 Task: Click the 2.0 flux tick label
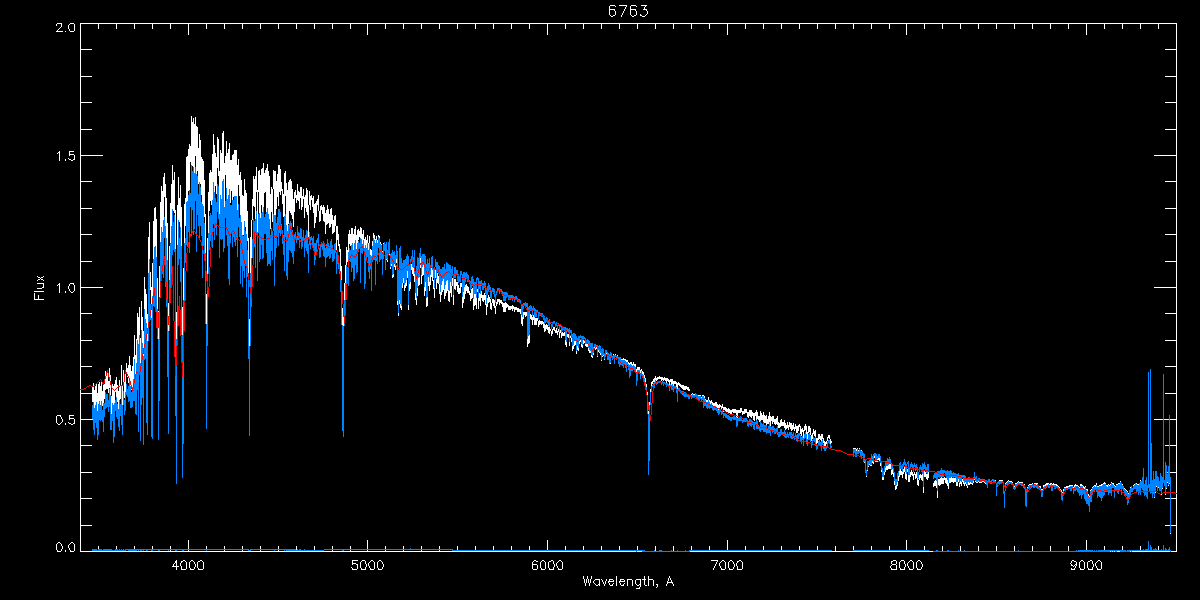pyautogui.click(x=66, y=28)
